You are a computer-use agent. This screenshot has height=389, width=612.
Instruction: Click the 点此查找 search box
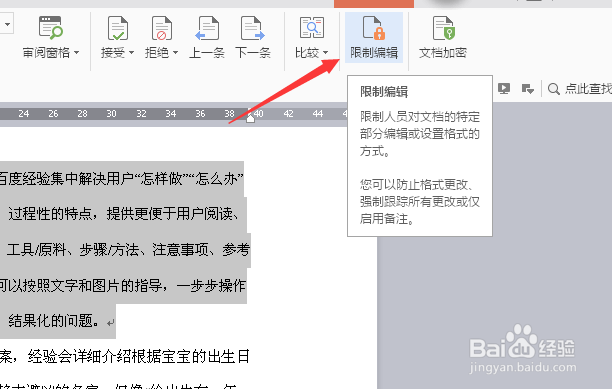coord(580,89)
